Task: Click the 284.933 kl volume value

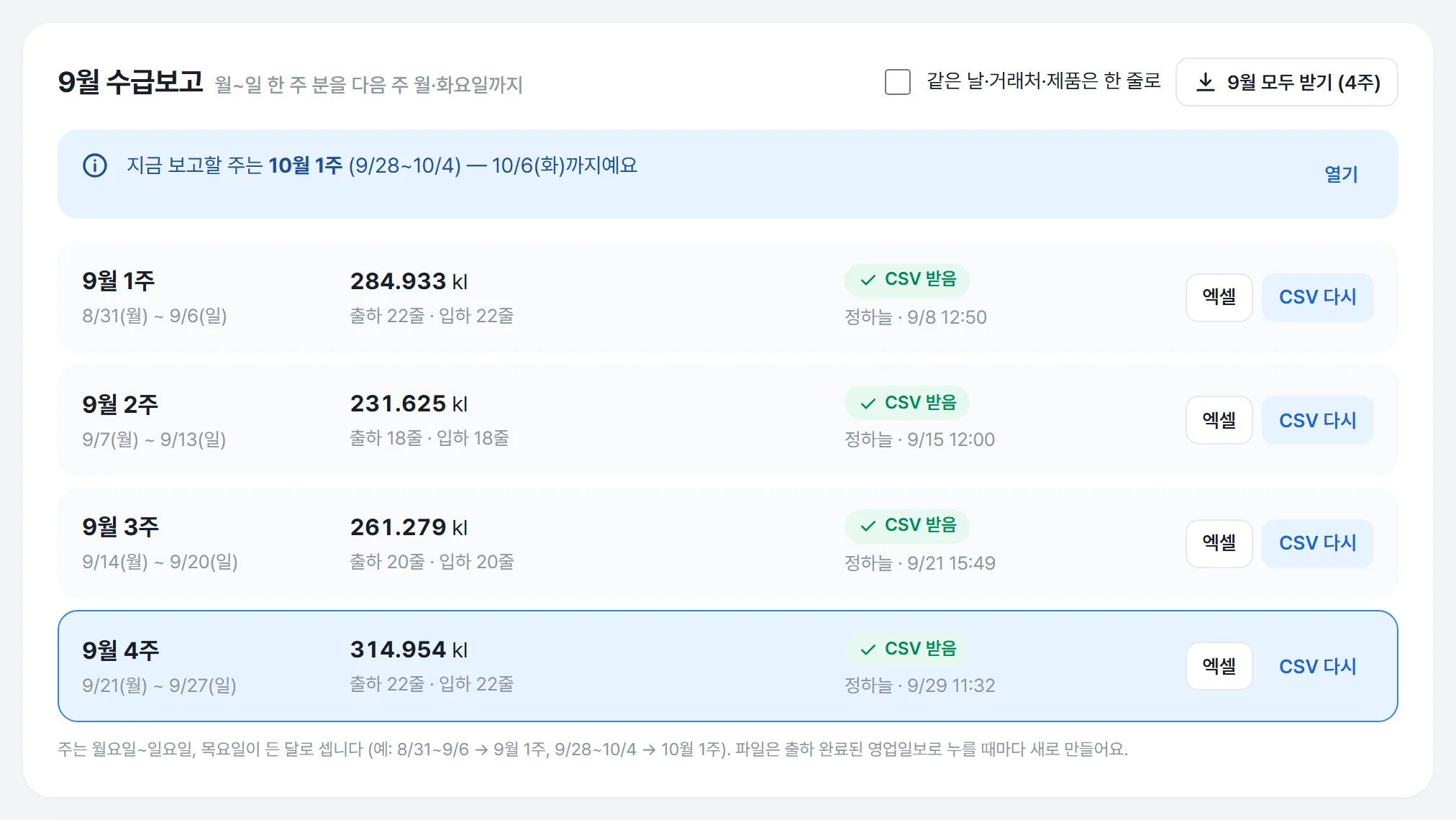Action: pos(409,281)
